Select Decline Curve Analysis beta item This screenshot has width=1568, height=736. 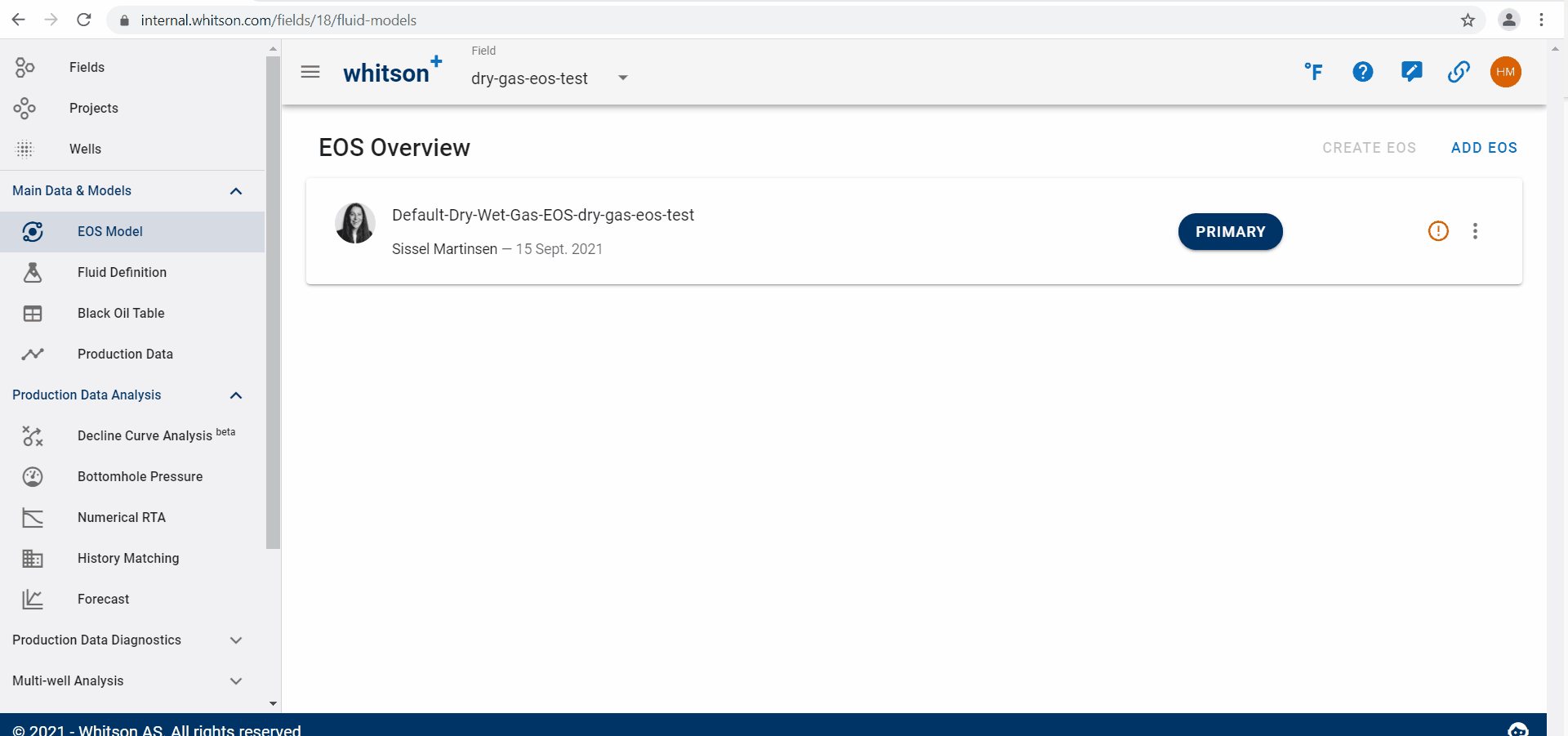click(132, 435)
